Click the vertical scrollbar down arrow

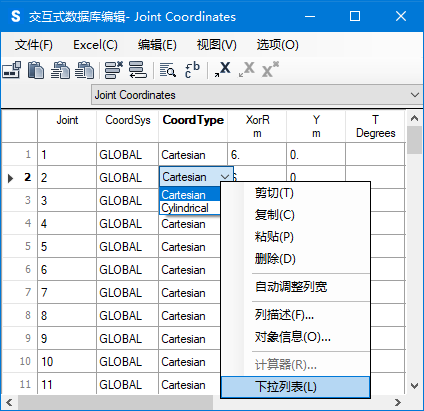click(414, 386)
